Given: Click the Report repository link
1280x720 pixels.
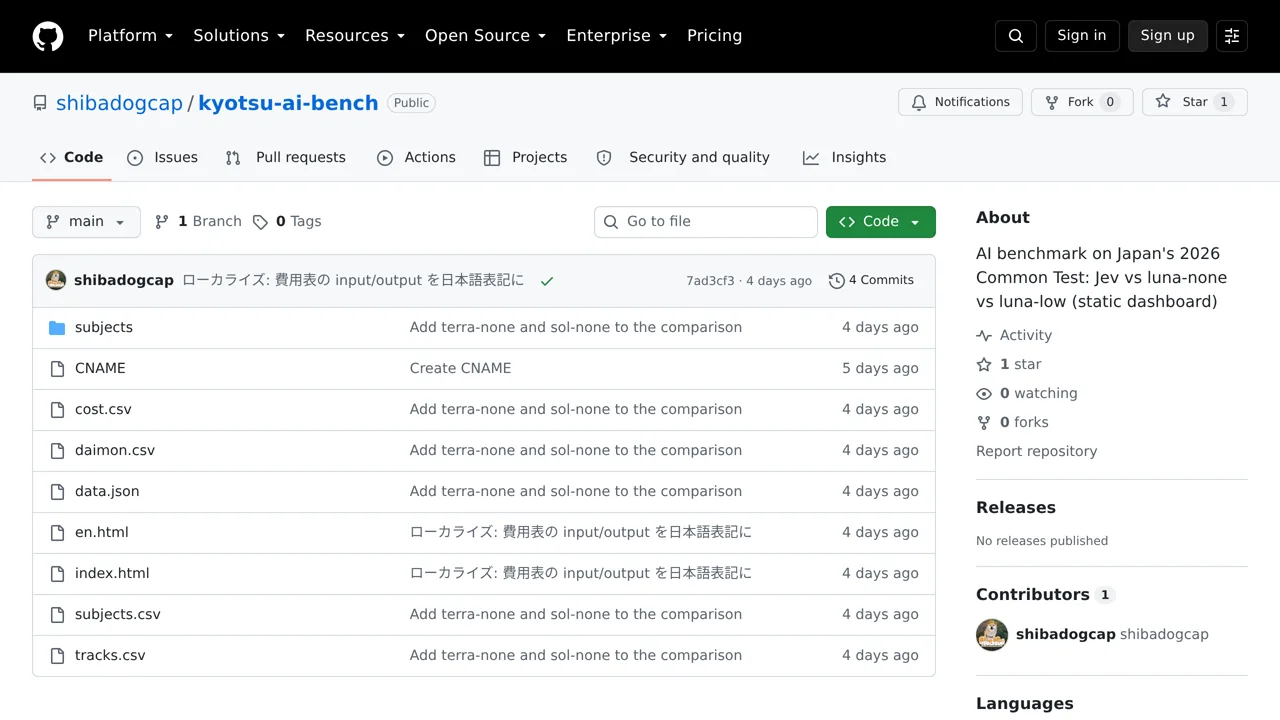Looking at the screenshot, I should tap(1036, 451).
